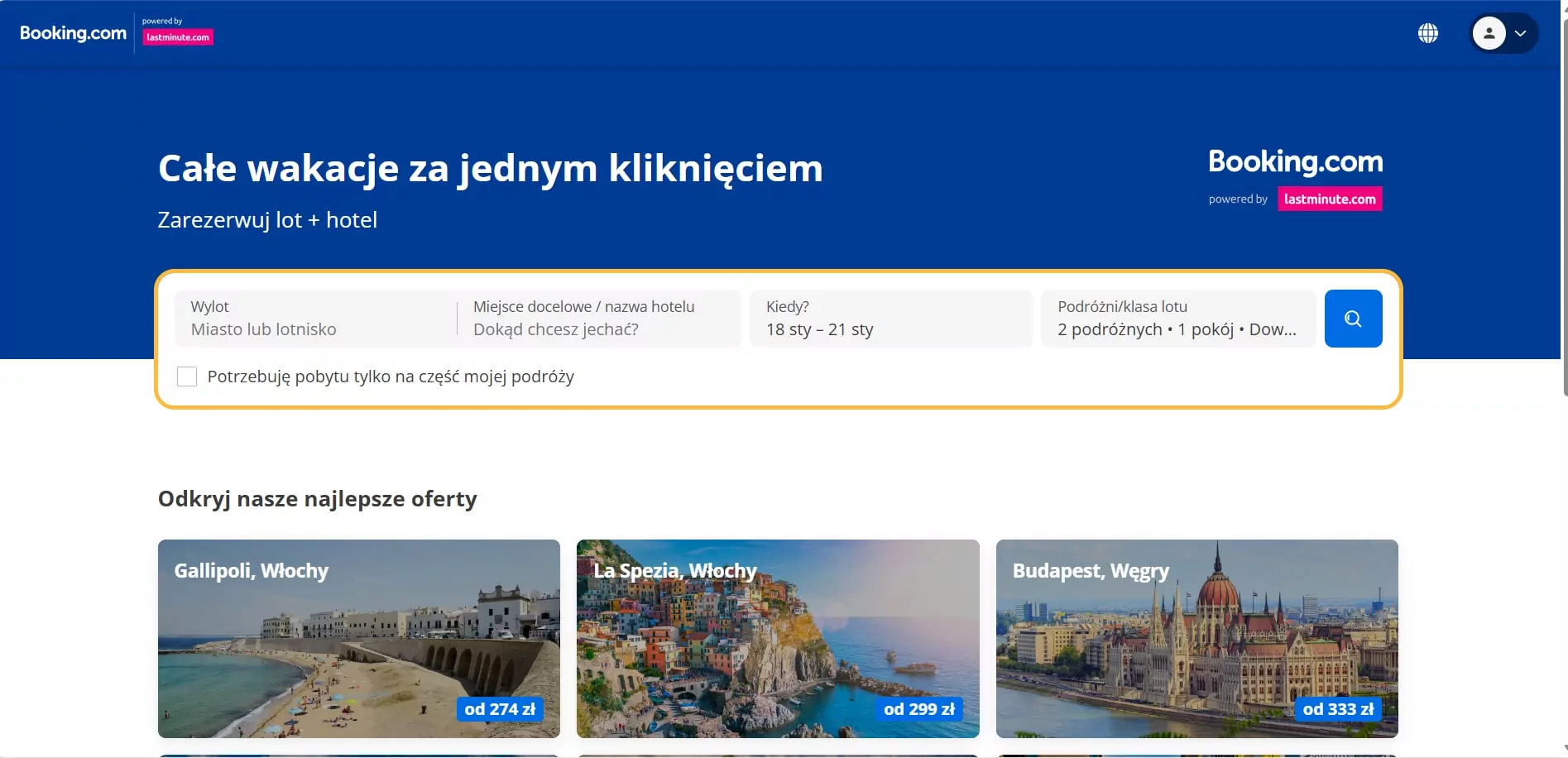
Task: Click the pink lastminute.com badge beside powered by
Action: 1330,199
